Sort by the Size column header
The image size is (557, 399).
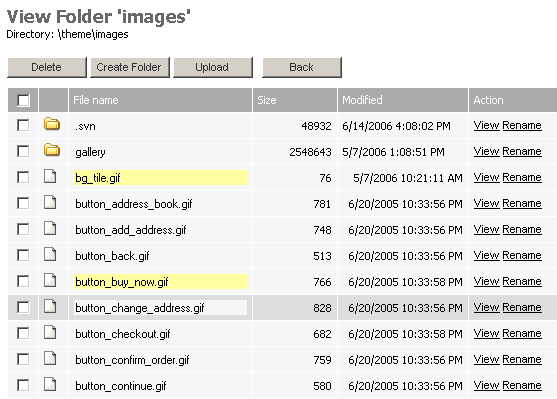(x=267, y=100)
